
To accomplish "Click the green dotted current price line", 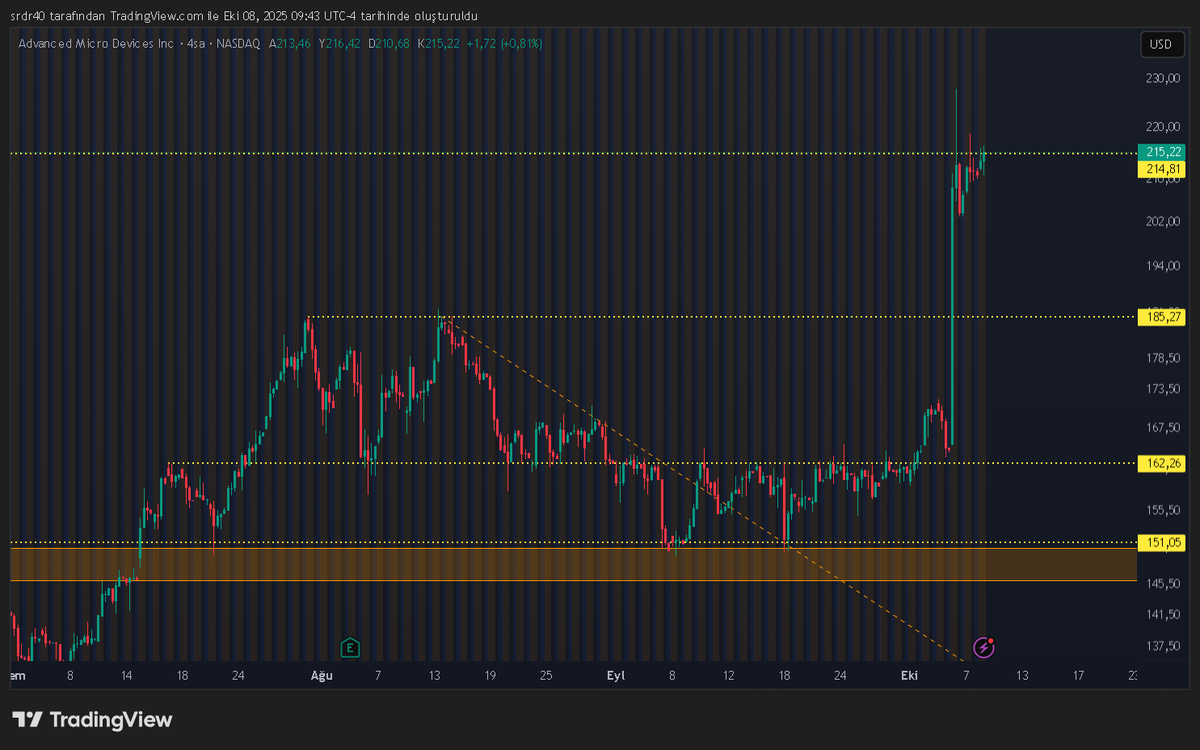I will click(x=573, y=153).
